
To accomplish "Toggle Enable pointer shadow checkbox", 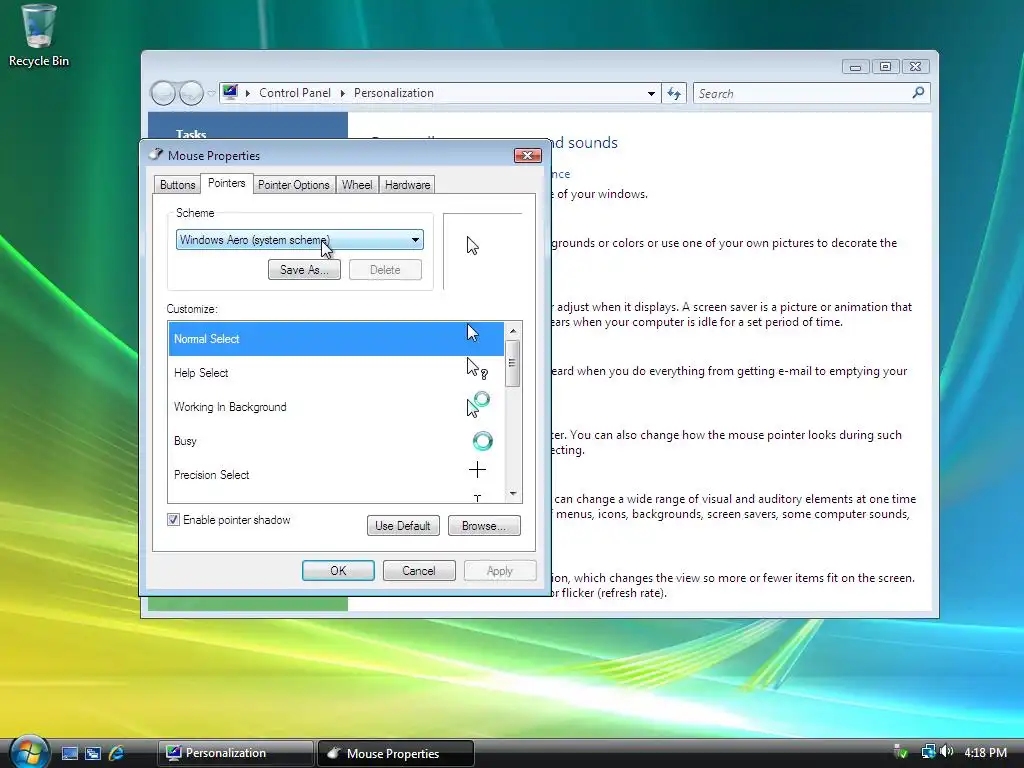I will click(173, 520).
